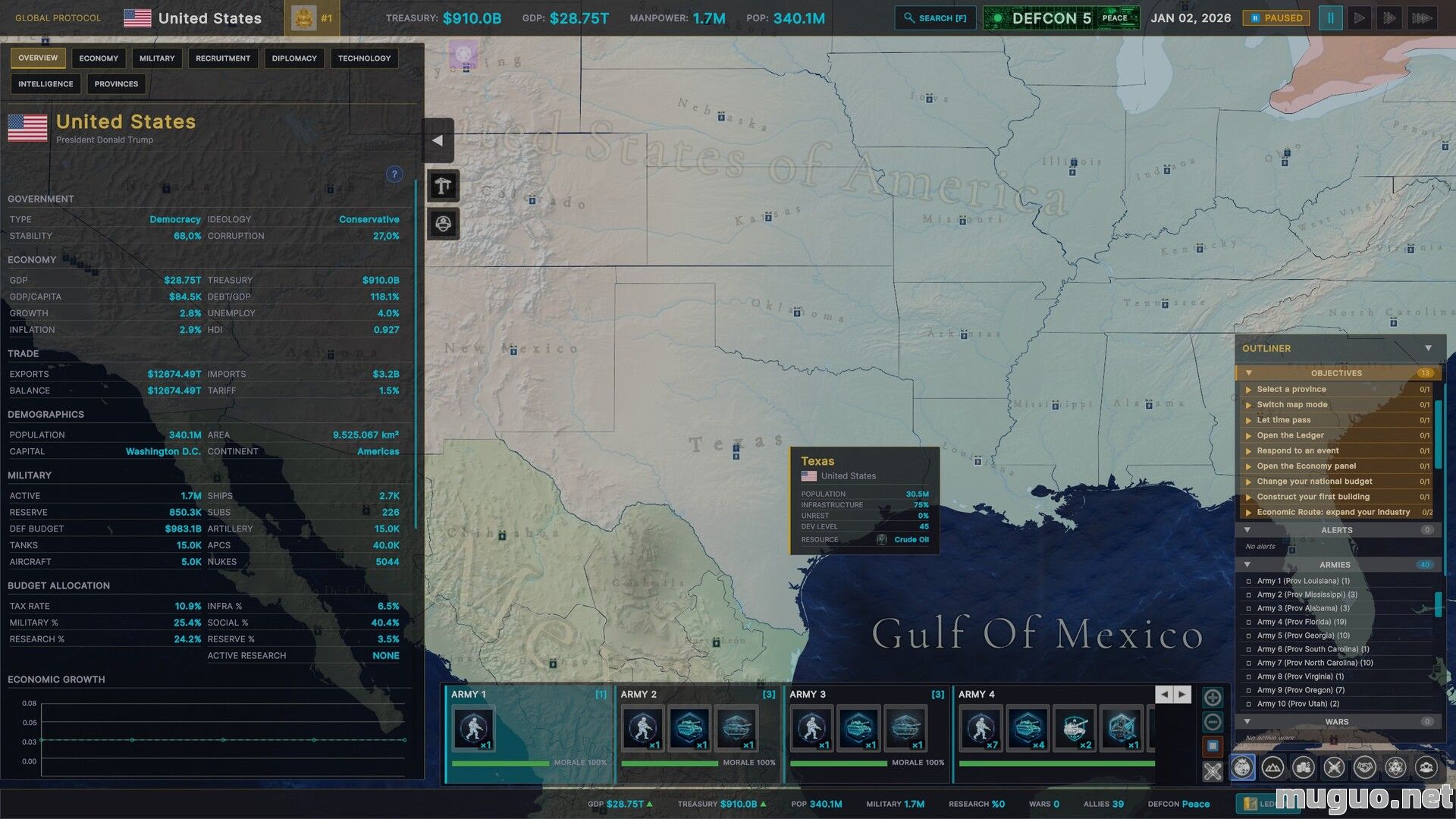1456x819 pixels.
Task: Open the Economy tab
Action: (99, 58)
